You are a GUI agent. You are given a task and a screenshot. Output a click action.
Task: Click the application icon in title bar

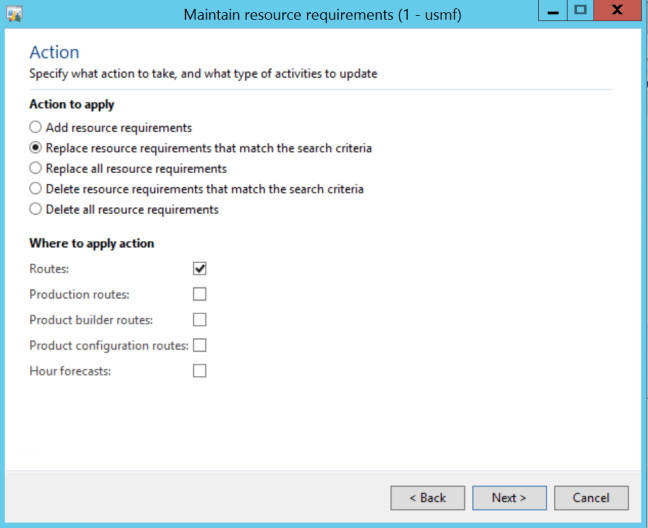click(x=14, y=14)
